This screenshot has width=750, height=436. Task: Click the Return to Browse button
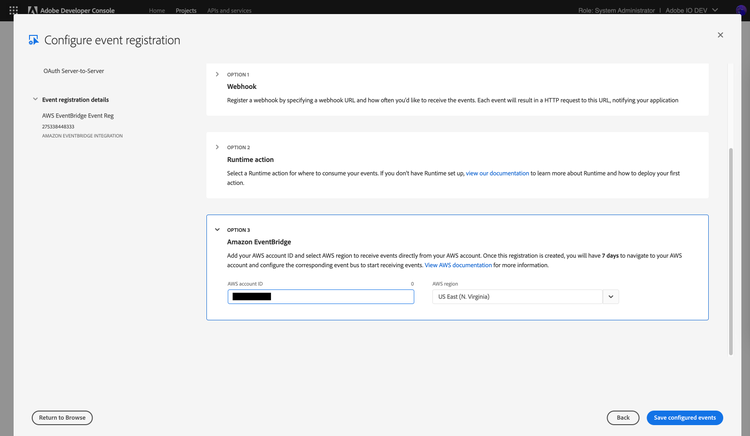click(62, 417)
